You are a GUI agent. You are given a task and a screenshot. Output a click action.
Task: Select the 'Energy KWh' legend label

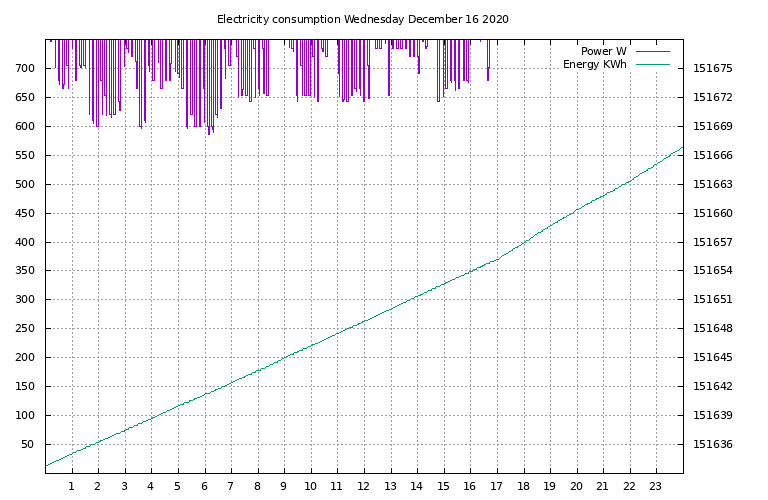pos(594,64)
